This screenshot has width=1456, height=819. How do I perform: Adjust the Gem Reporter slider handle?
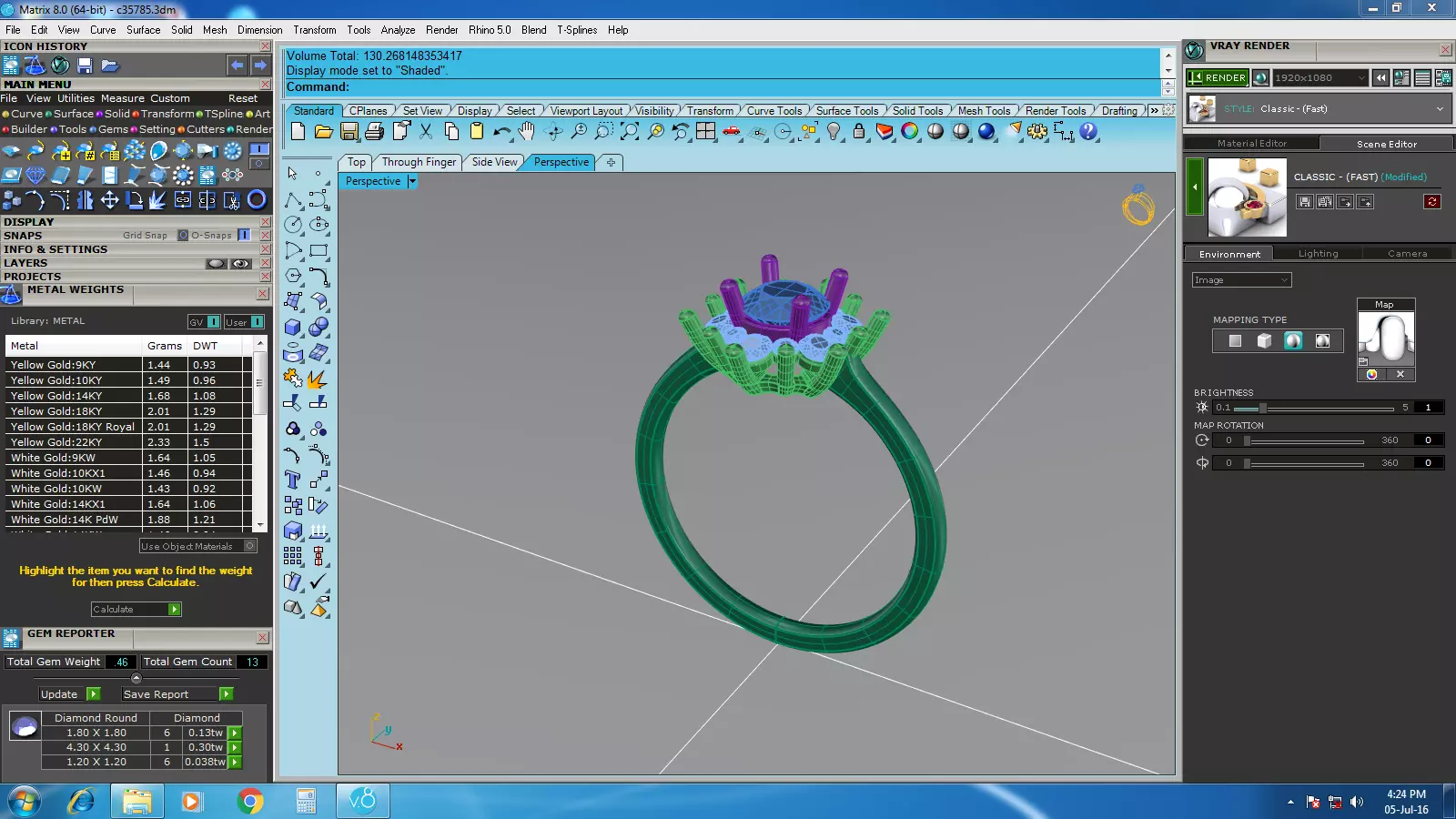[136, 678]
